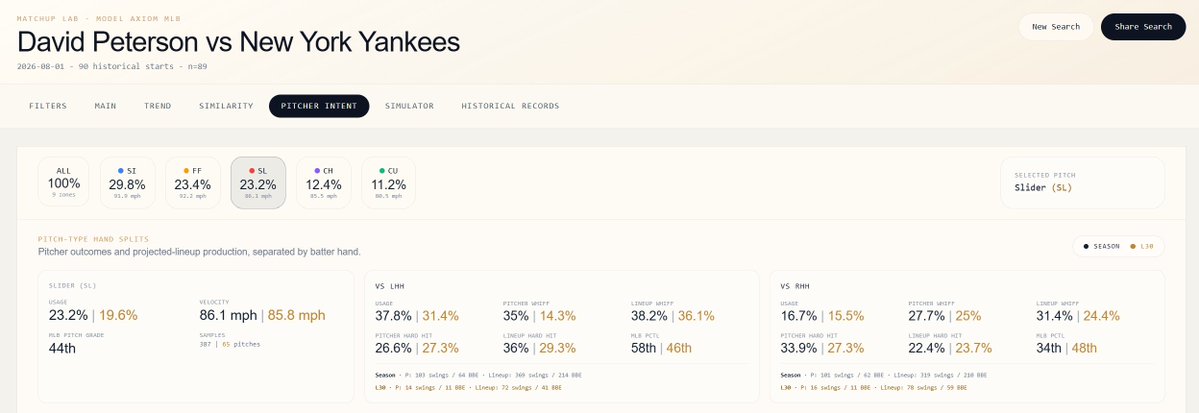This screenshot has height=413, width=1199.
Task: Click the VS RHH lineup whiff 31.4%
Action: [1054, 316]
